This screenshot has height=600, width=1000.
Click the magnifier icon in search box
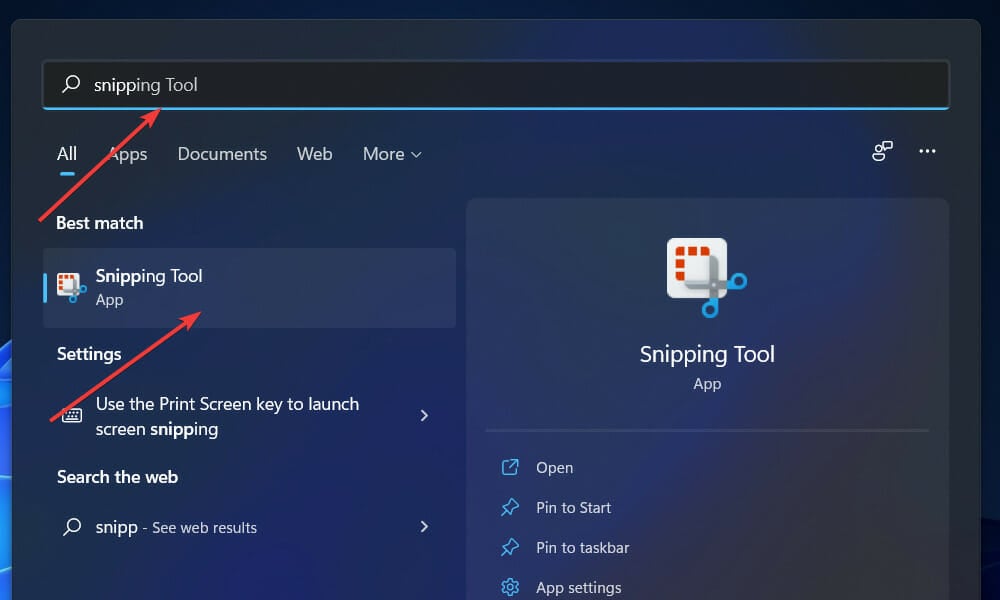(x=71, y=84)
